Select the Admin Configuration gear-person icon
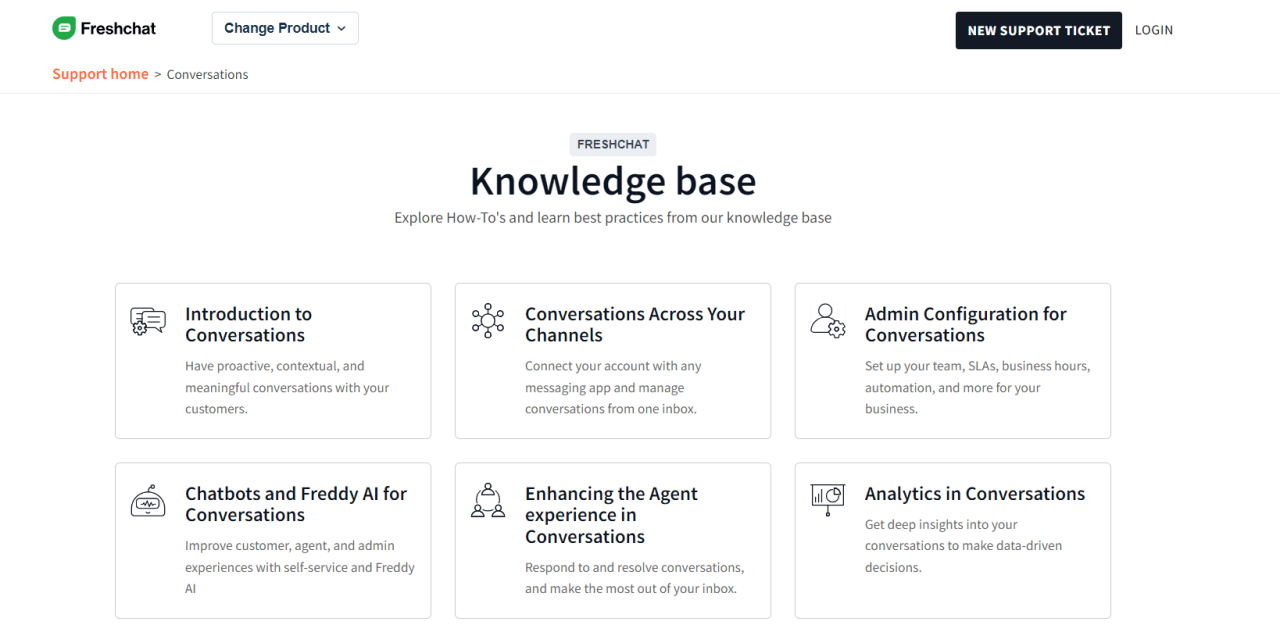Viewport: 1280px width, 625px height. click(828, 320)
